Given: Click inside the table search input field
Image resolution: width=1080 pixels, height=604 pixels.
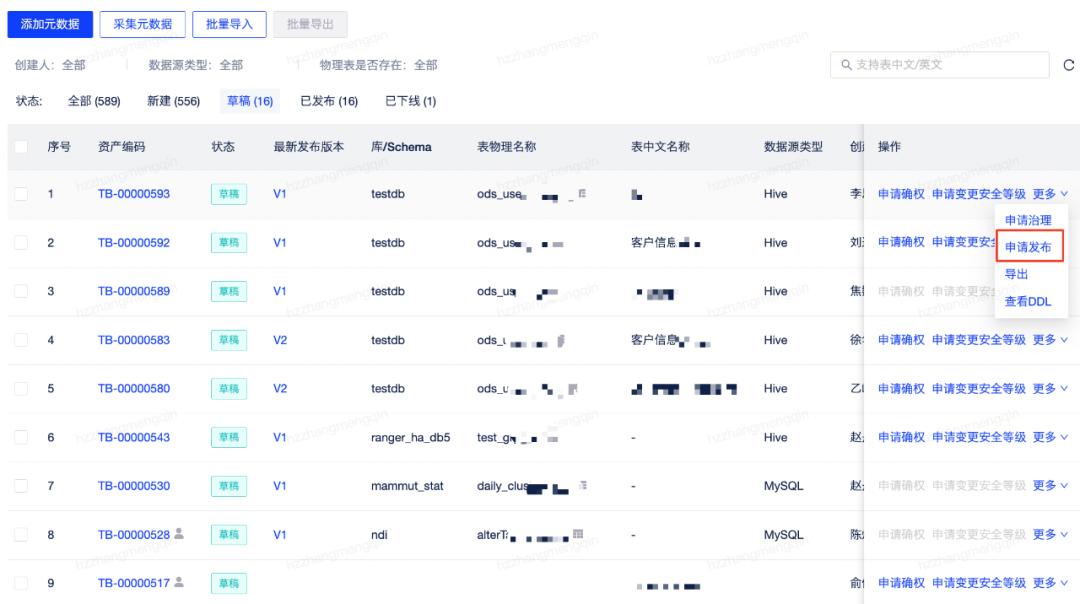Looking at the screenshot, I should tap(940, 63).
